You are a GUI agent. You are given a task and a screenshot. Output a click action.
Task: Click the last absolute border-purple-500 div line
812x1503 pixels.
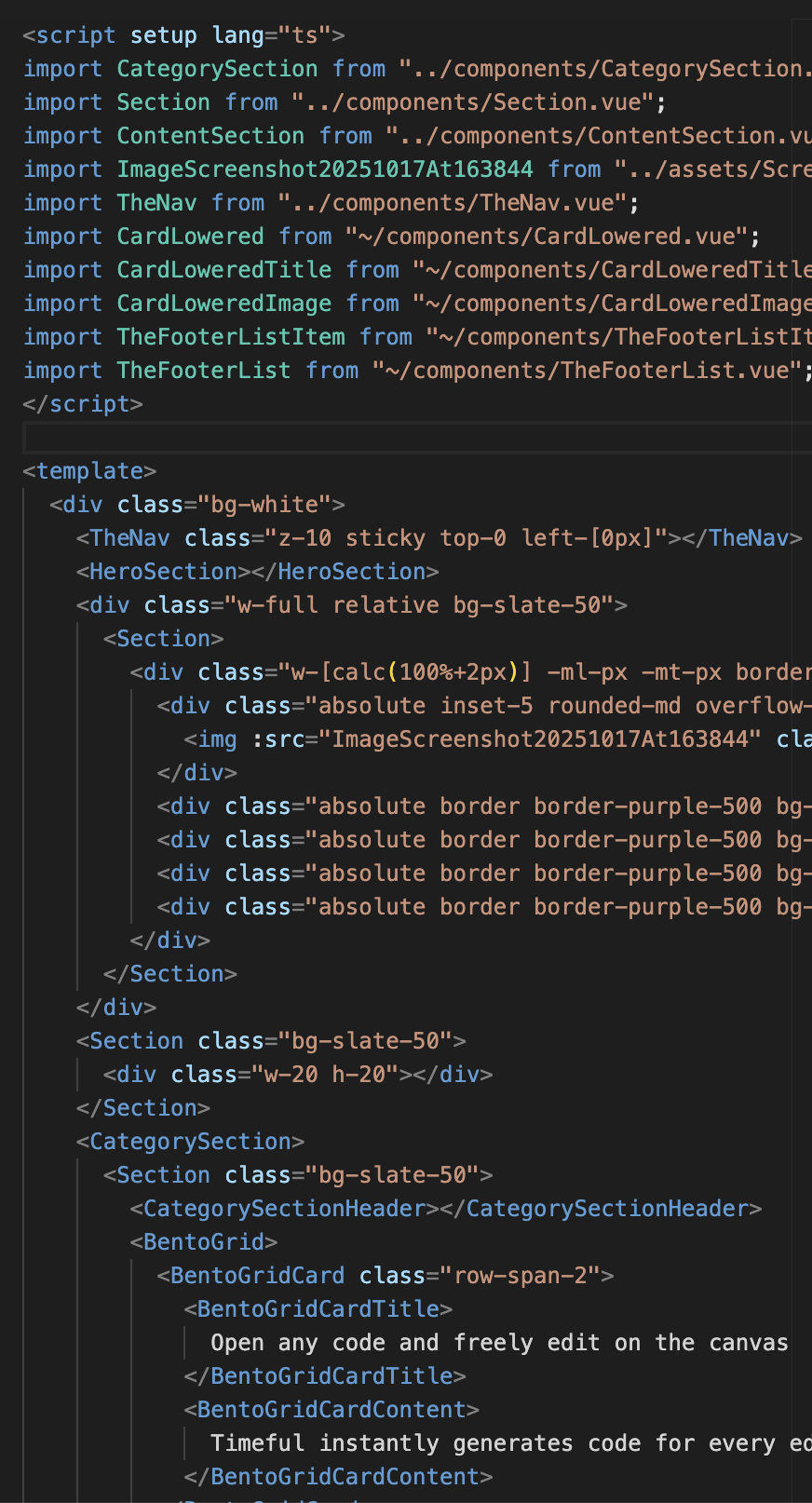point(484,907)
